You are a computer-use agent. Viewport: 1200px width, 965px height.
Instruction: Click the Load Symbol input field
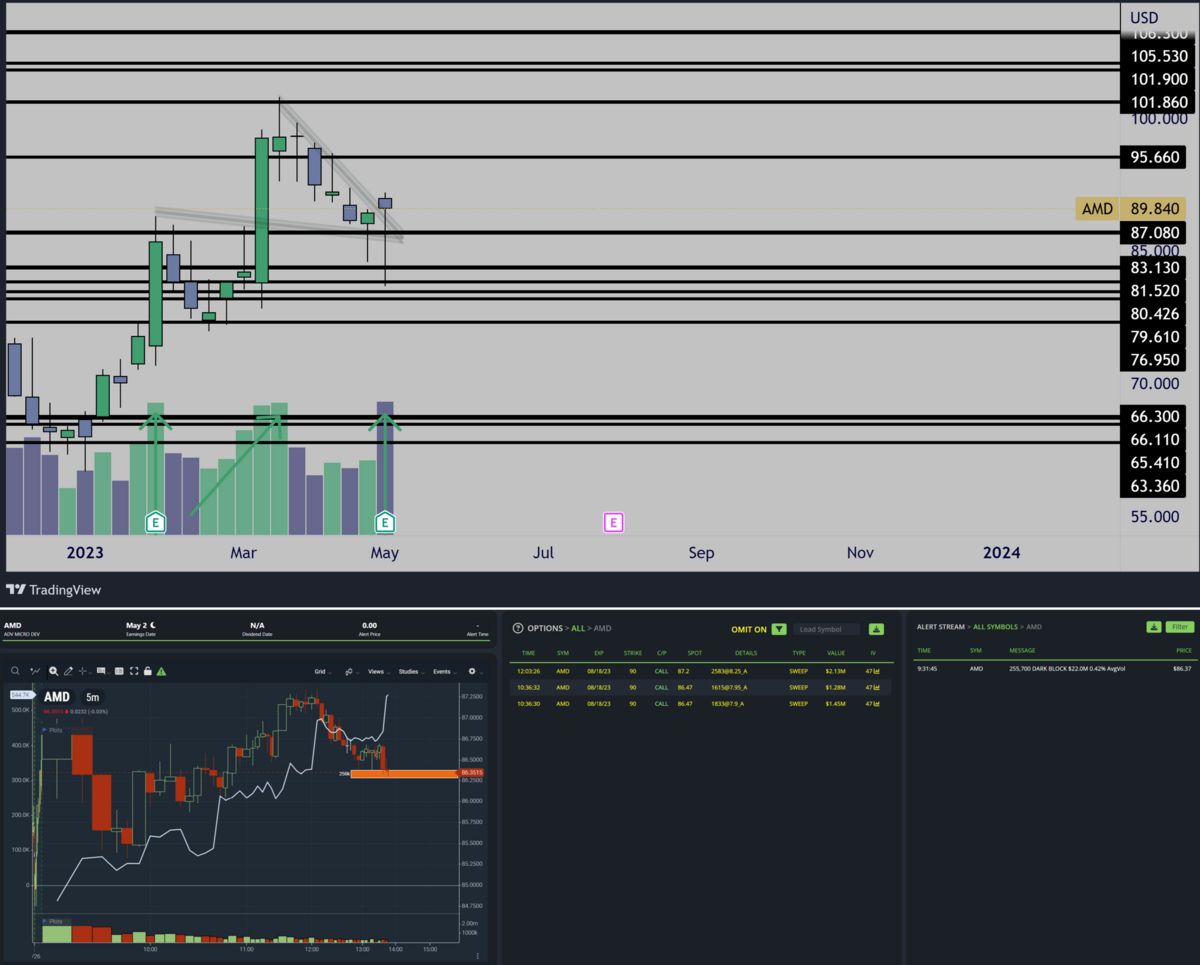[x=826, y=629]
